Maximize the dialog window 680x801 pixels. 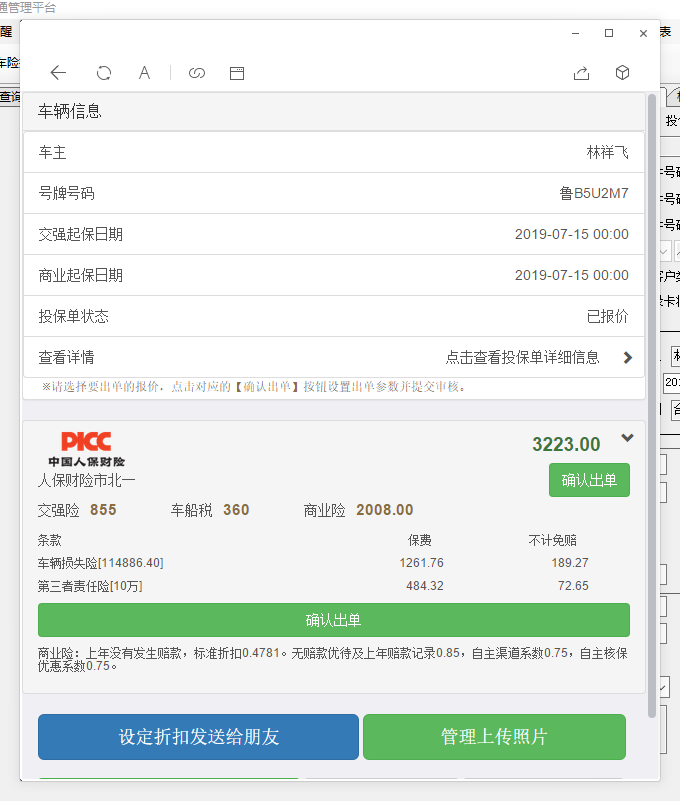click(609, 33)
